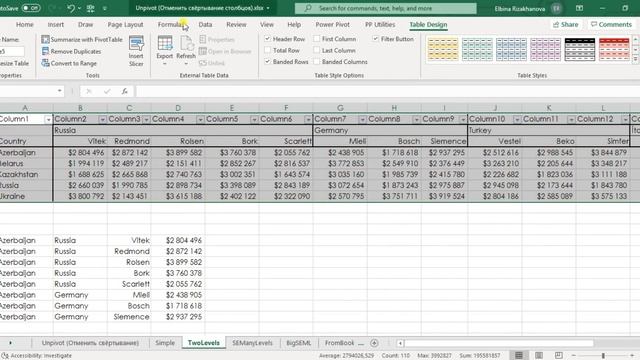The image size is (640, 360).
Task: Open the workbook file name dropdown
Action: click(268, 8)
